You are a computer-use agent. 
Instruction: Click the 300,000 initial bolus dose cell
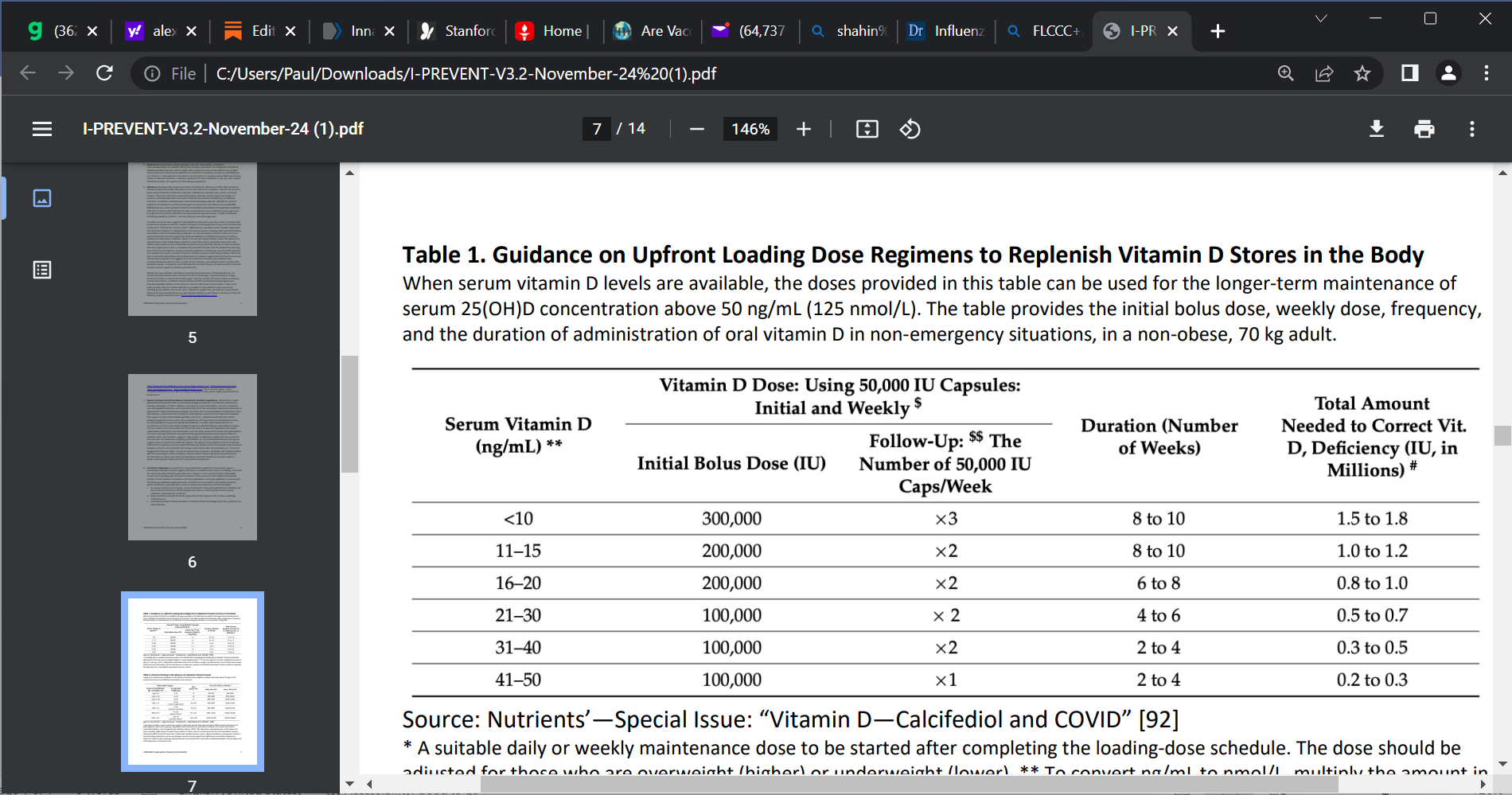[731, 519]
